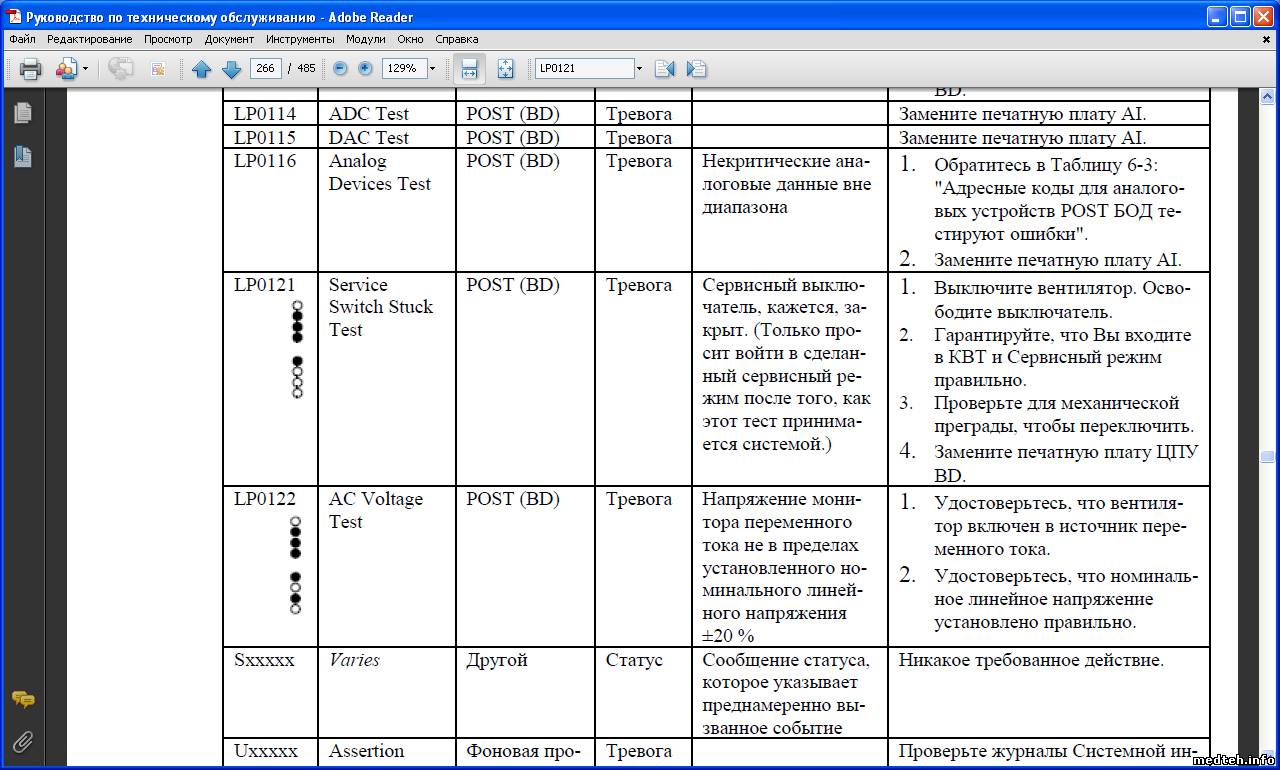Viewport: 1280px width, 770px height.
Task: Go to previous page with up arrow
Action: coord(202,69)
